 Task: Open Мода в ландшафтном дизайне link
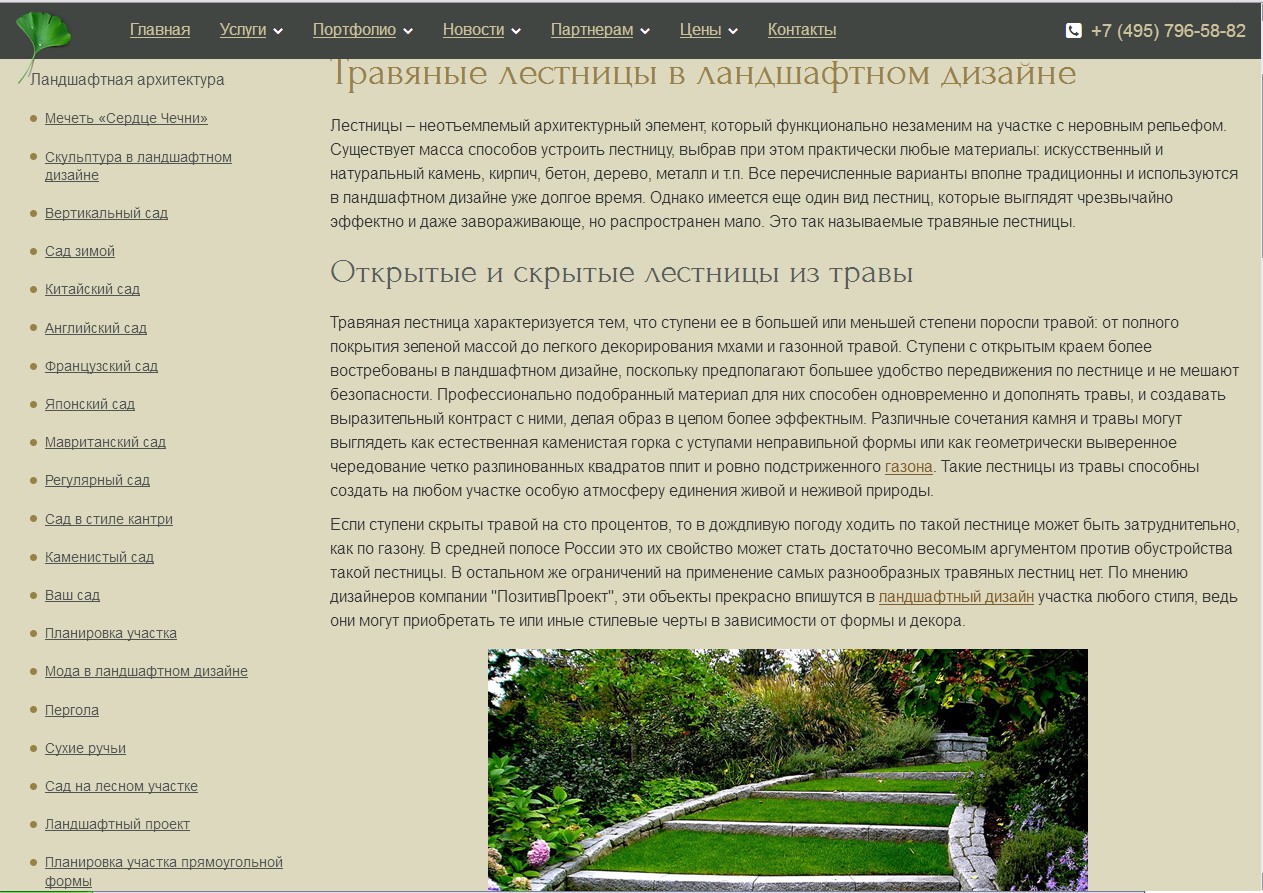(146, 671)
